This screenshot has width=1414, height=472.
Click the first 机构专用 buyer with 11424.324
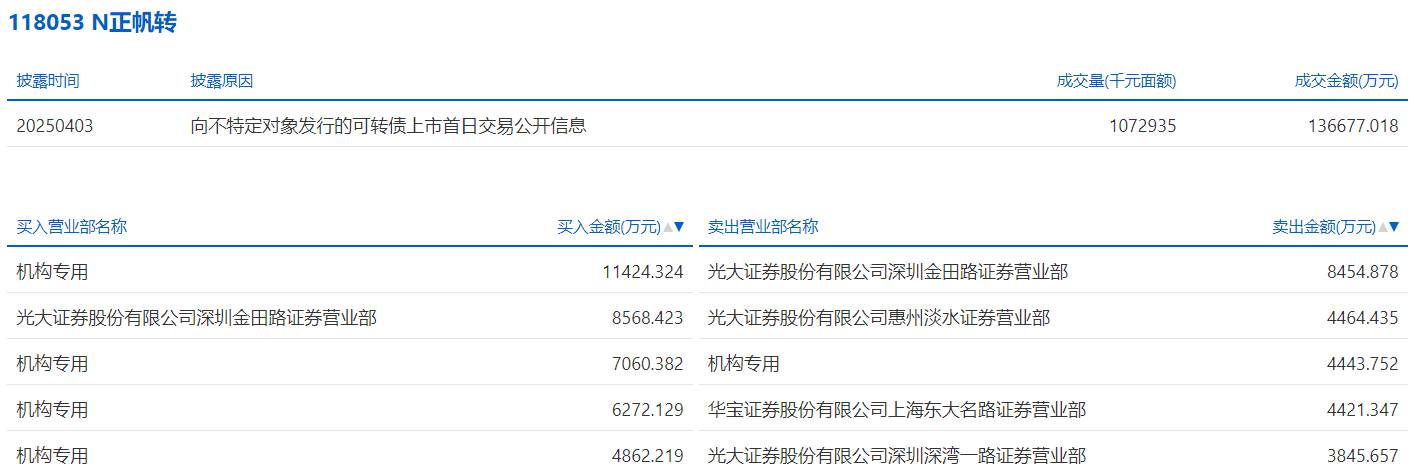(53, 272)
